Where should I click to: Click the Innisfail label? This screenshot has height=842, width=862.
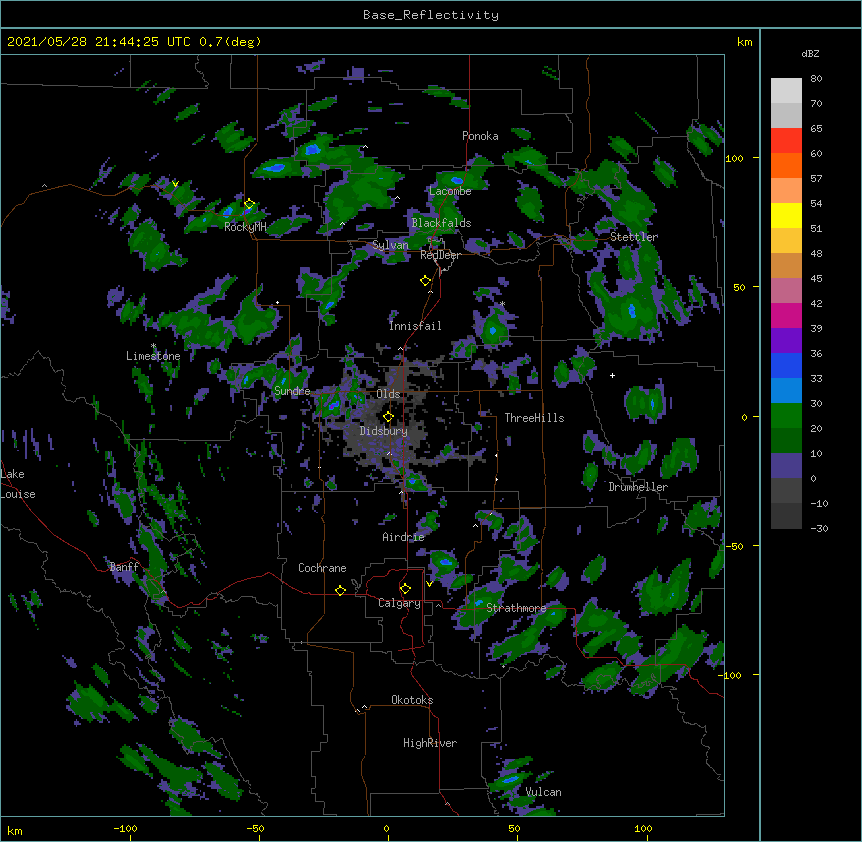tap(415, 326)
